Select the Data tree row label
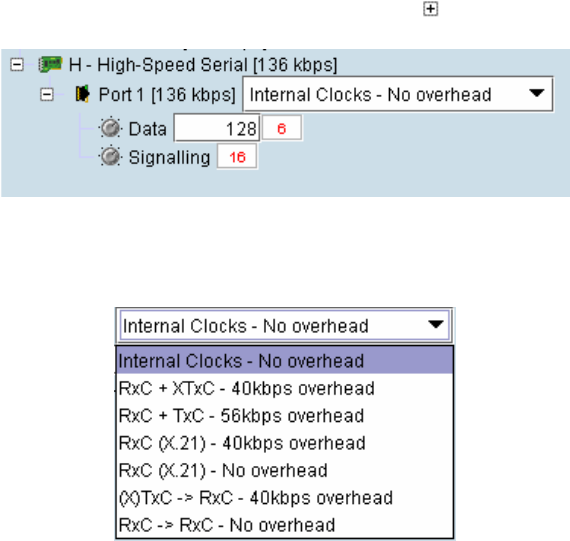The height and width of the screenshot is (541, 570). 148,129
